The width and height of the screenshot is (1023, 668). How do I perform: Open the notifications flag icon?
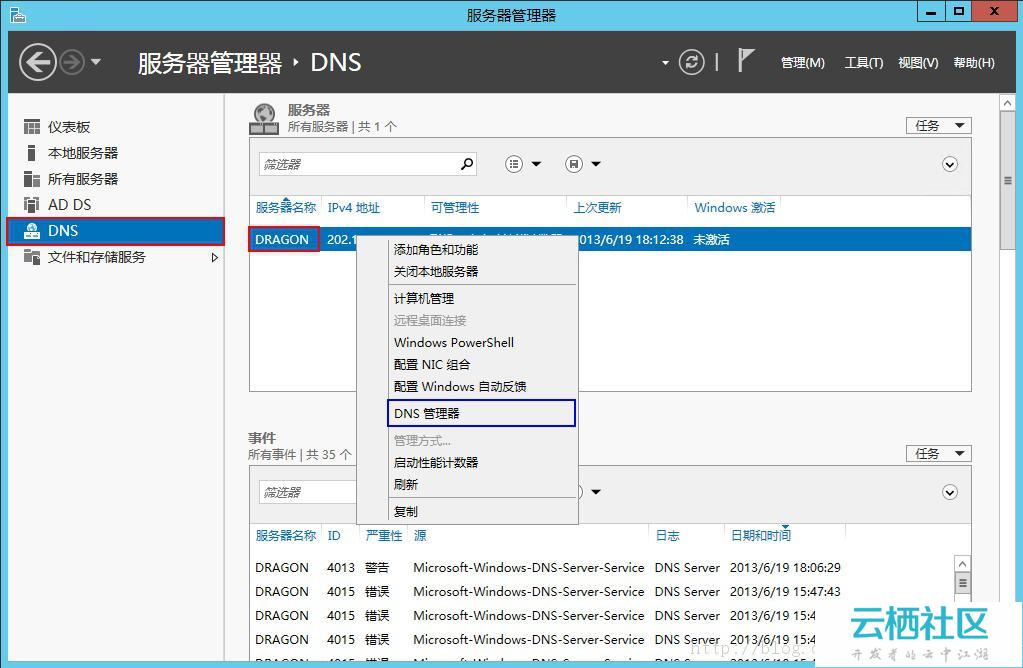(x=746, y=61)
